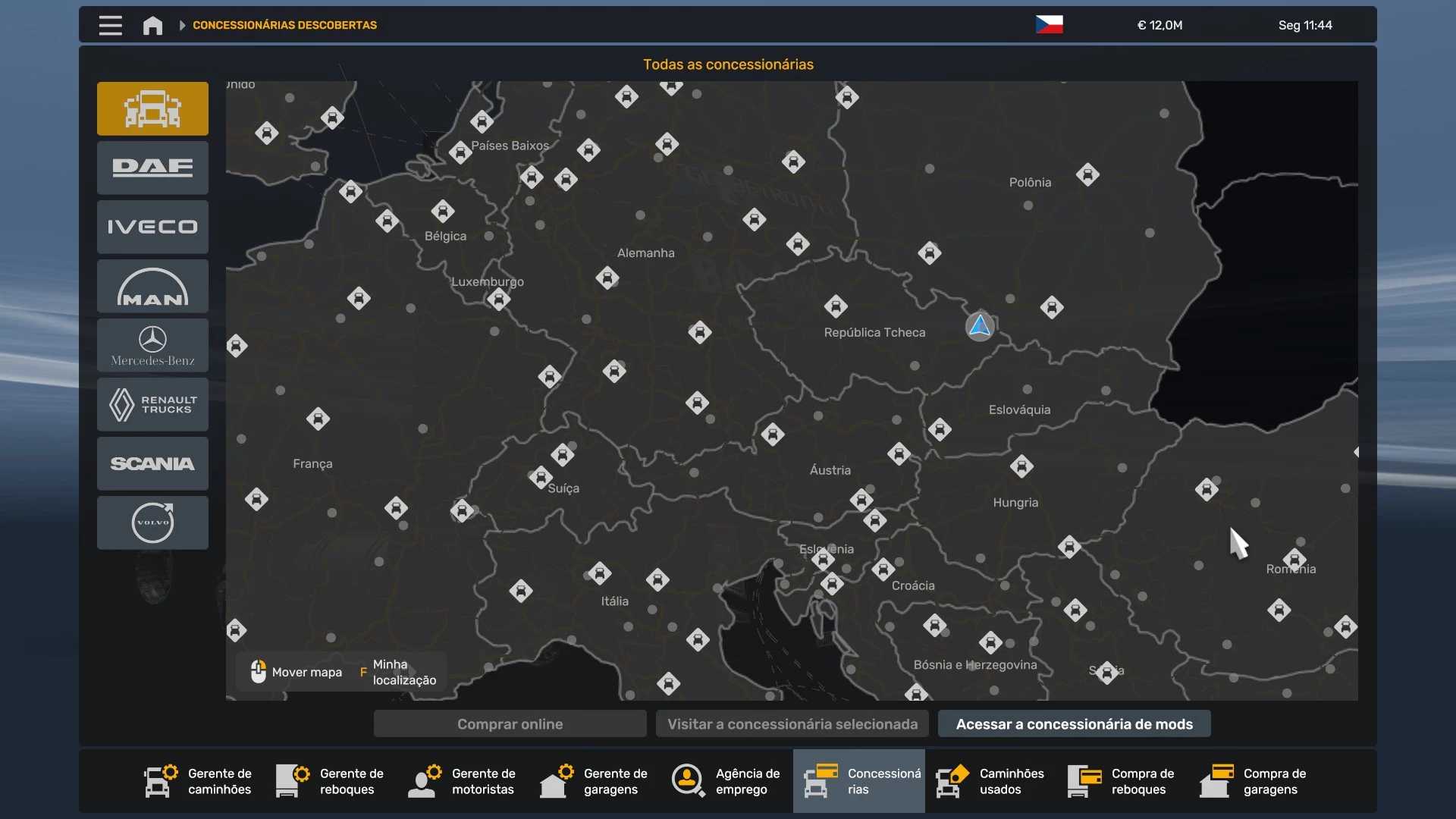
Task: Open Gerente de garagens tab
Action: click(x=595, y=781)
